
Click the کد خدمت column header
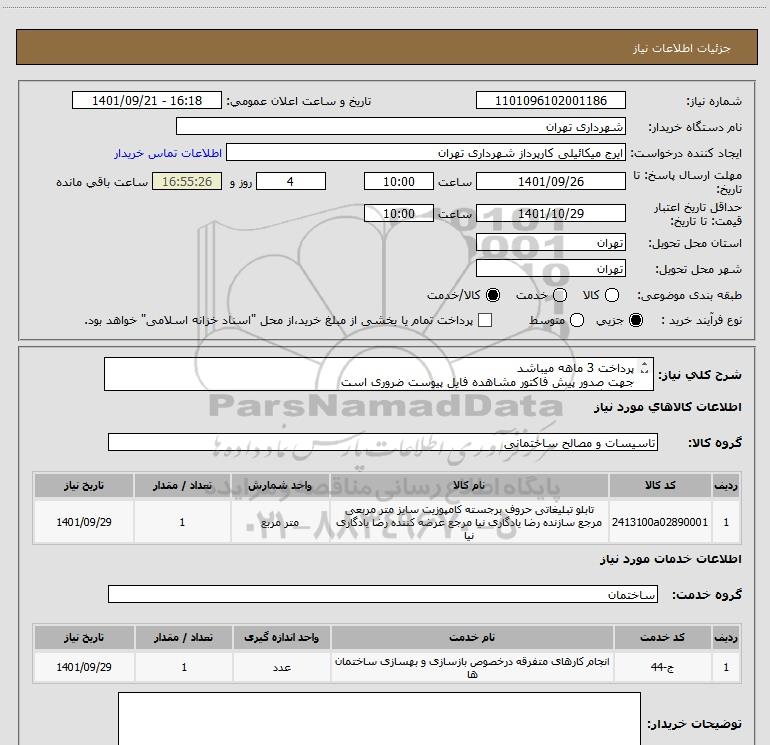point(662,637)
